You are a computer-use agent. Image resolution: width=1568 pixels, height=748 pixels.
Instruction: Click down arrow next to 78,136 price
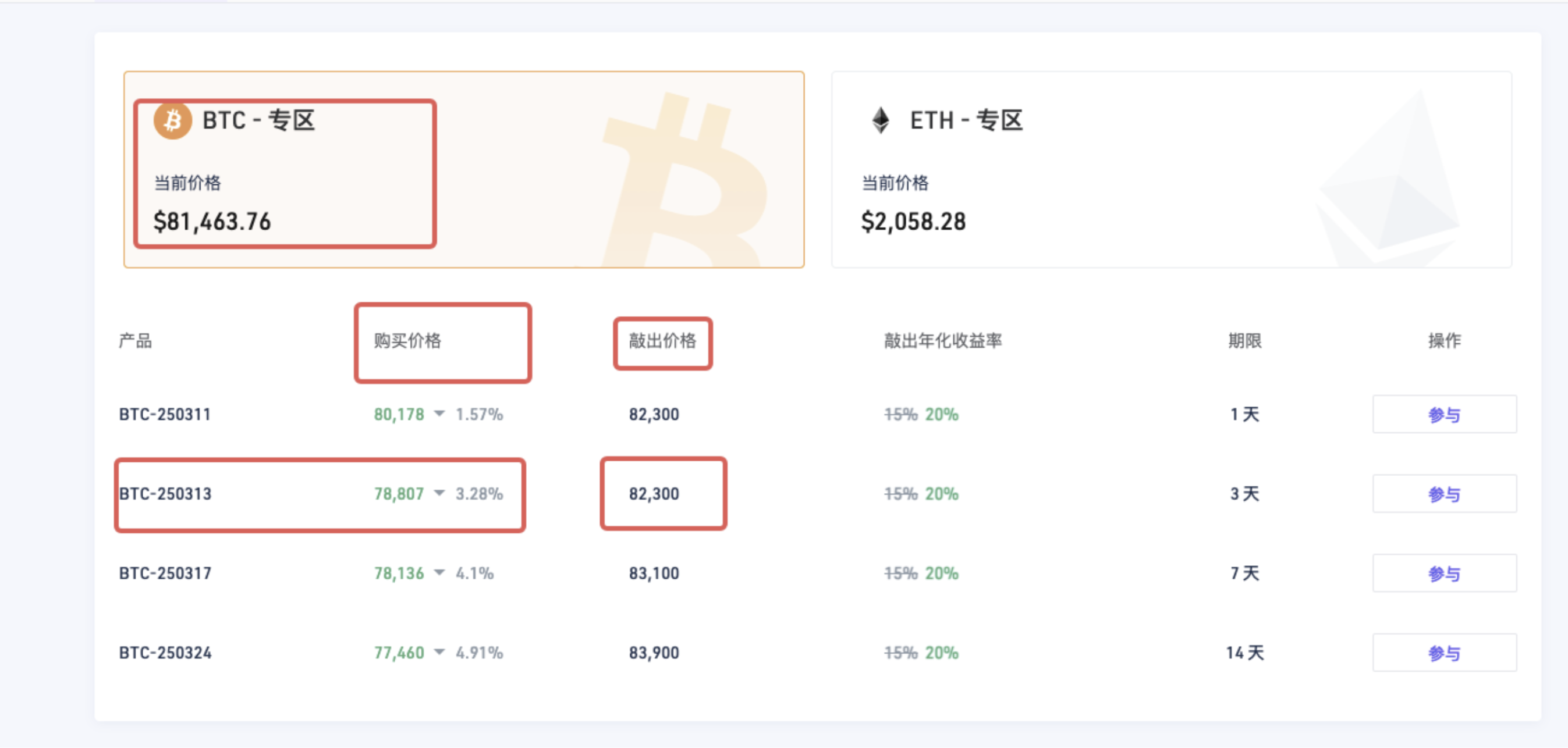[439, 573]
